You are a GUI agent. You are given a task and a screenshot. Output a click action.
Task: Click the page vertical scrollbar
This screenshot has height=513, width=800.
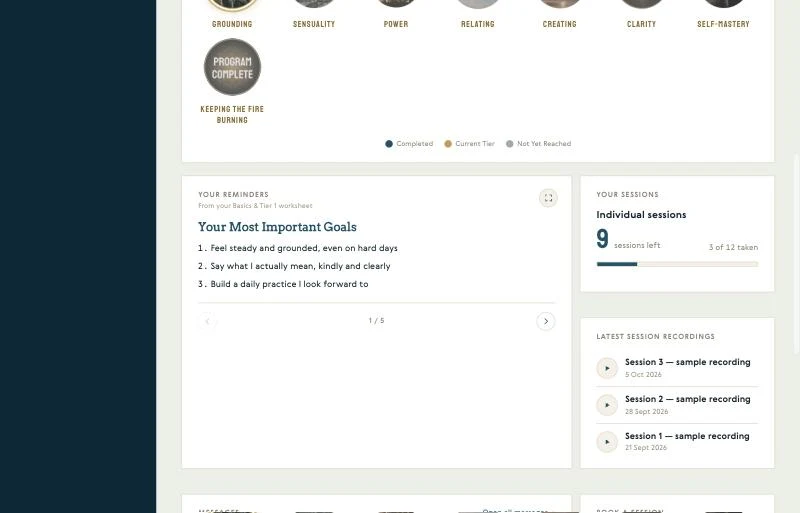(796, 254)
